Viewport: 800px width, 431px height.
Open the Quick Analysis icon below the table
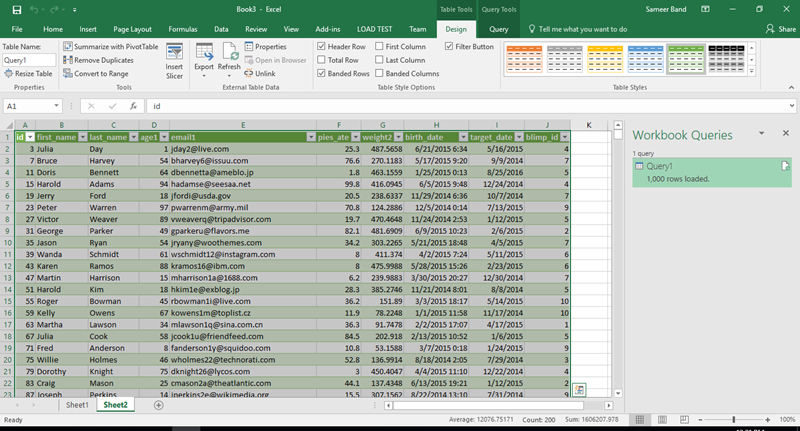tap(580, 389)
